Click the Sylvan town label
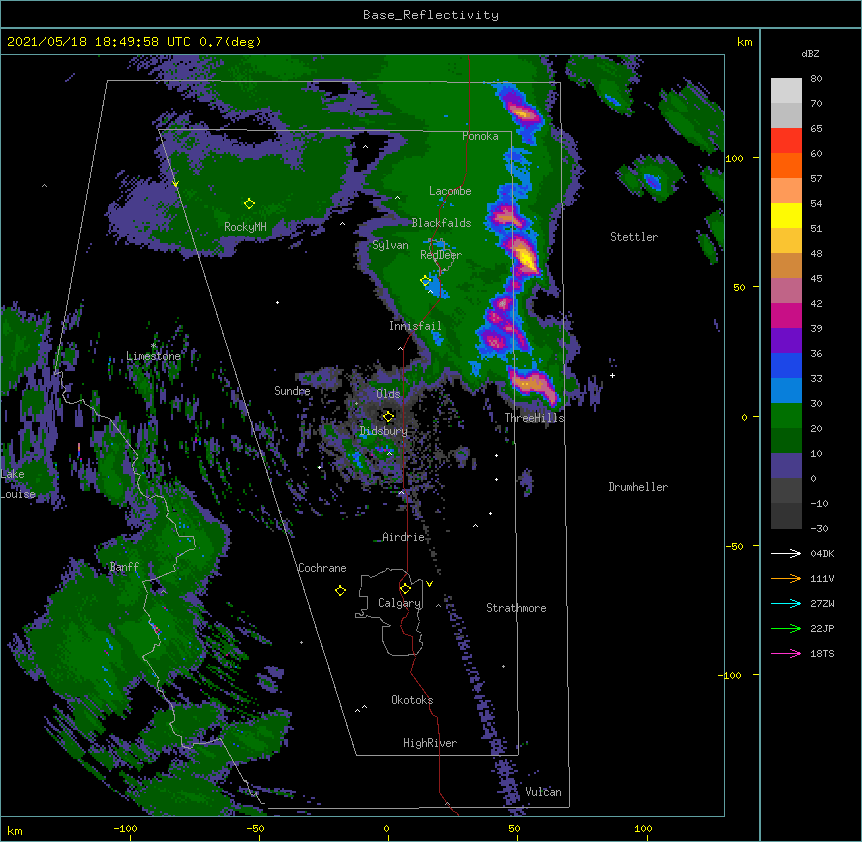This screenshot has height=842, width=862. tap(390, 245)
